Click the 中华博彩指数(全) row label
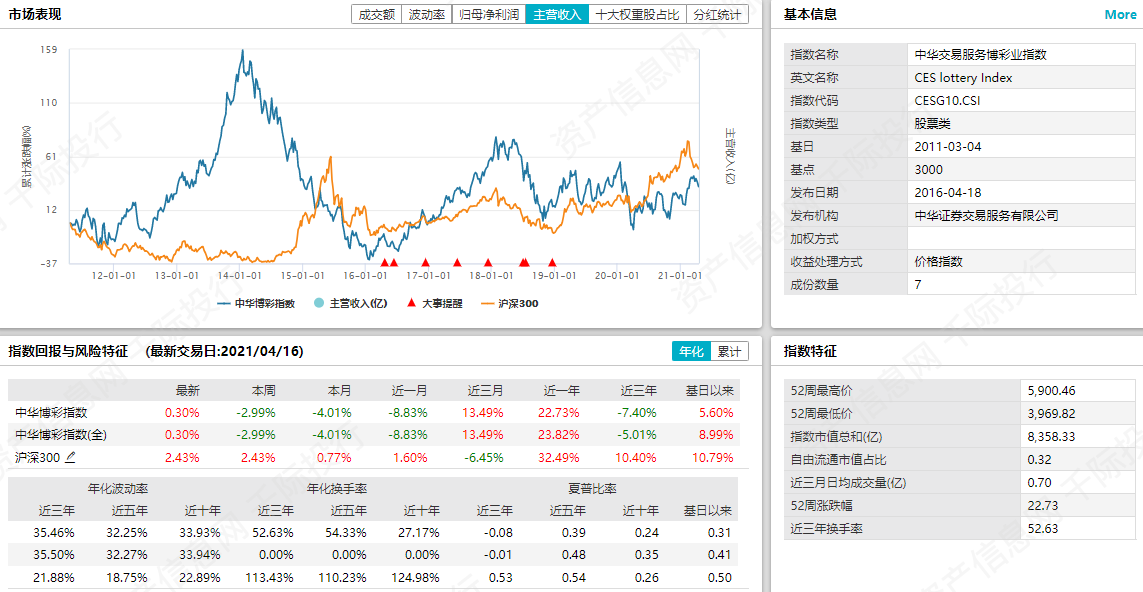The height and width of the screenshot is (592, 1143). point(61,435)
